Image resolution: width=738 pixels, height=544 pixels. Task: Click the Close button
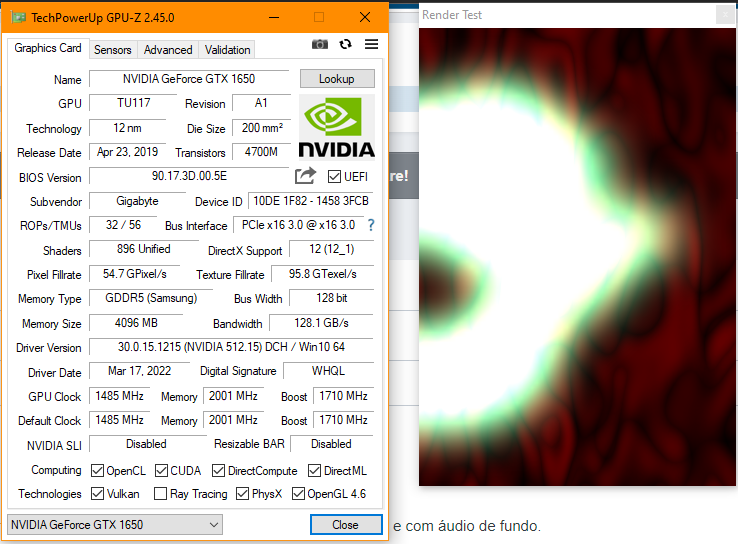[x=346, y=525]
